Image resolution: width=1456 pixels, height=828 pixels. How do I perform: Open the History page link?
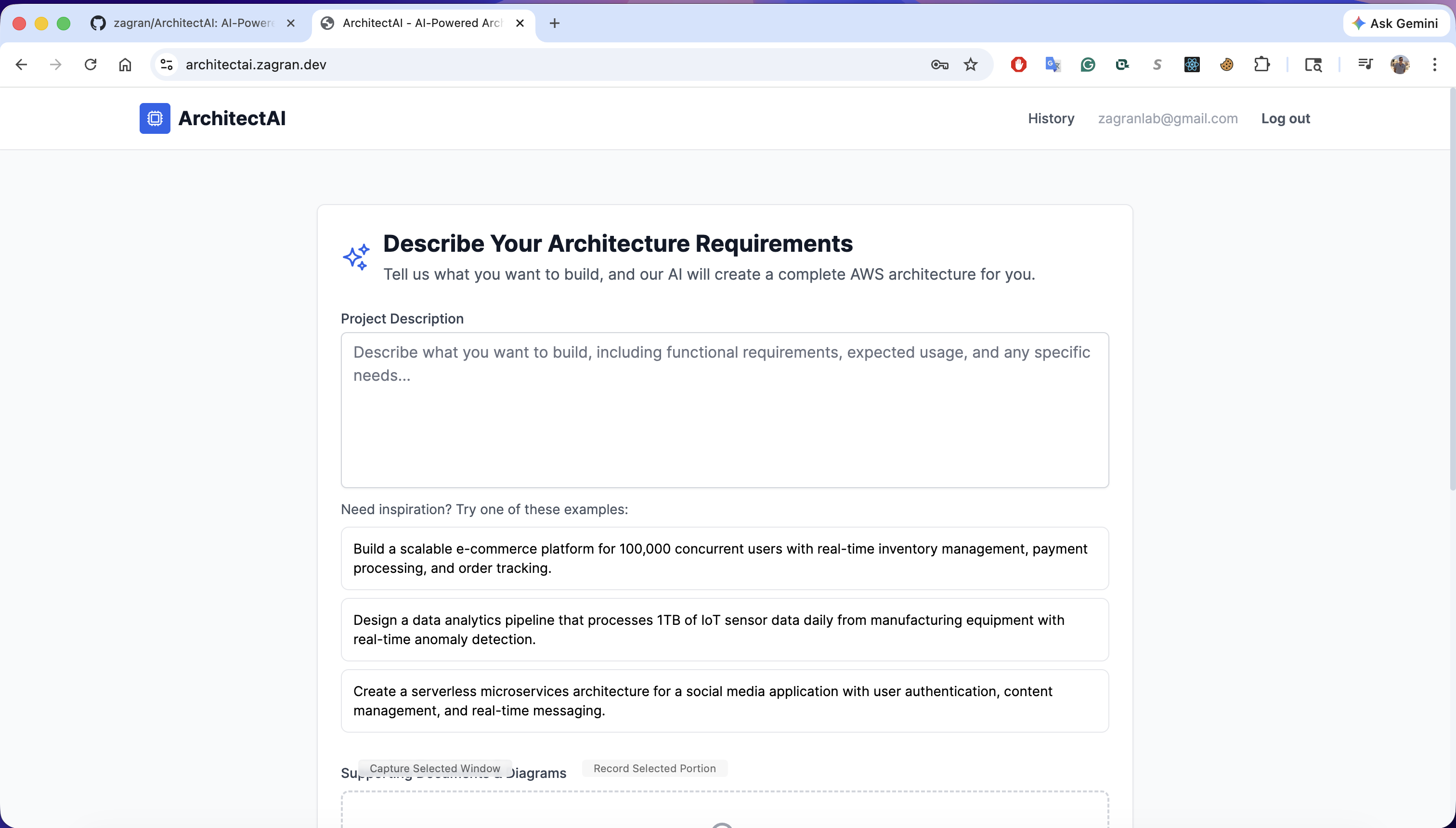pos(1051,118)
